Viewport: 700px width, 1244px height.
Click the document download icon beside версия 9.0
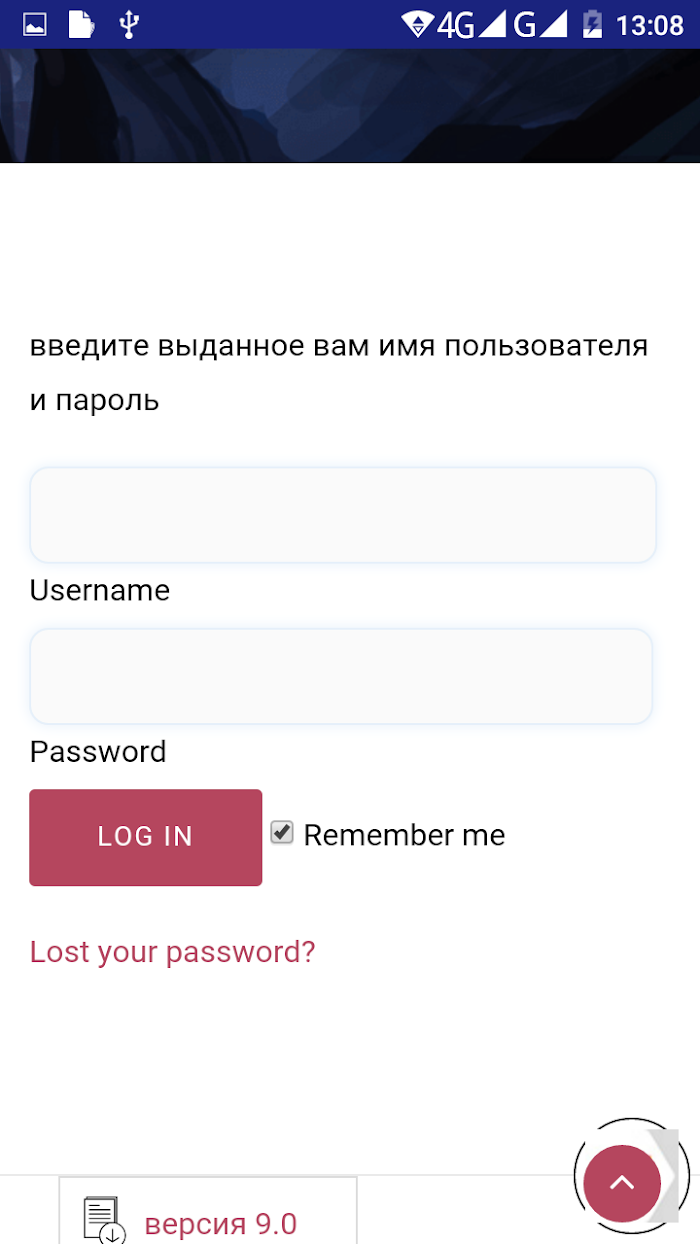(104, 1220)
